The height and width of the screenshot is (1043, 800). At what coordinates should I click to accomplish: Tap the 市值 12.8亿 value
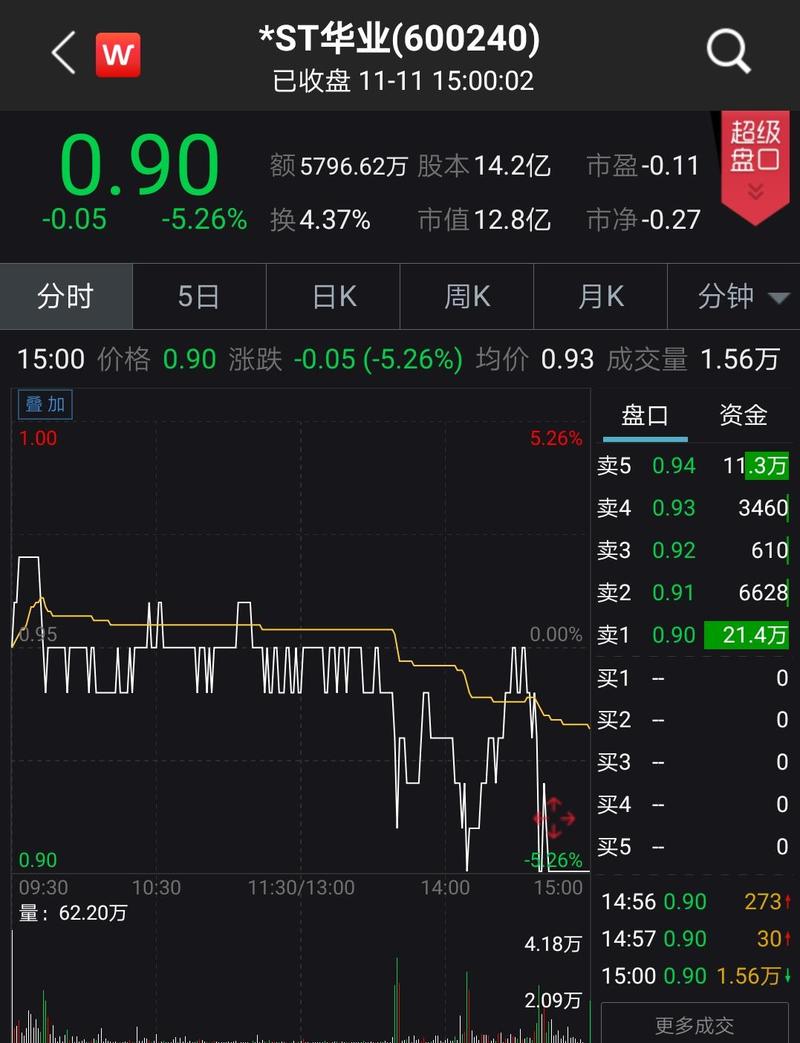pos(483,220)
